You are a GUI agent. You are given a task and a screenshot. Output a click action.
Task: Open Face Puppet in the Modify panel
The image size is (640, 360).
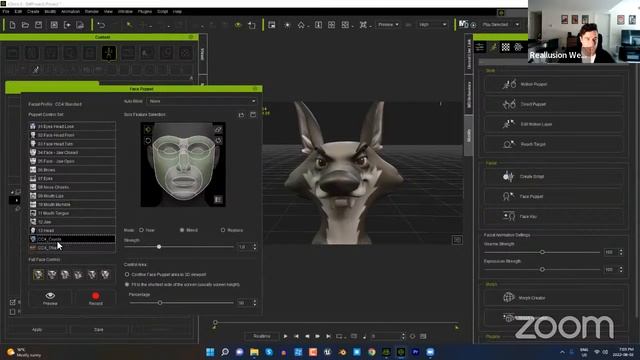pyautogui.click(x=553, y=196)
